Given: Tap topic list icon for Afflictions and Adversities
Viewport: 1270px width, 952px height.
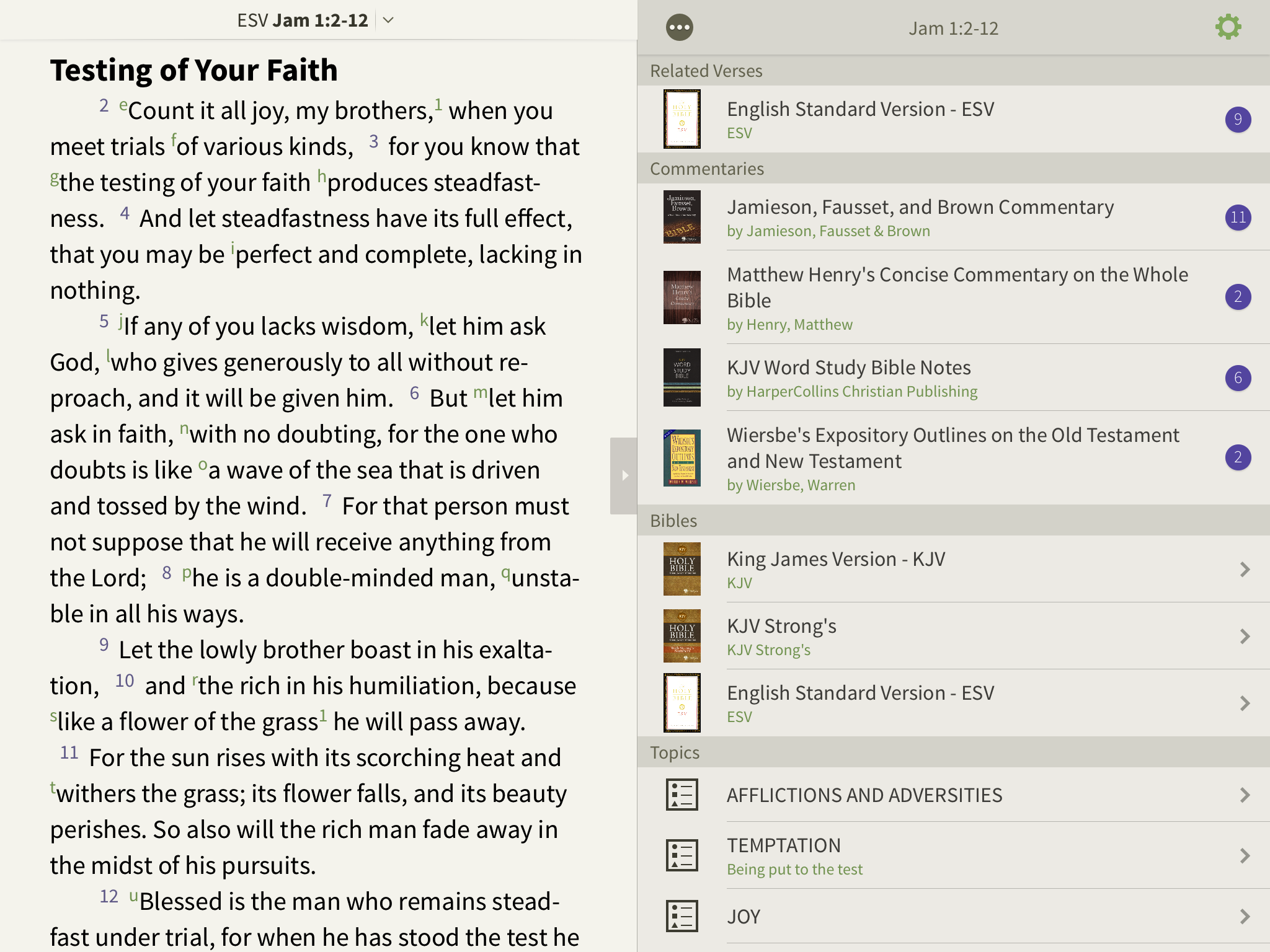Looking at the screenshot, I should point(682,795).
